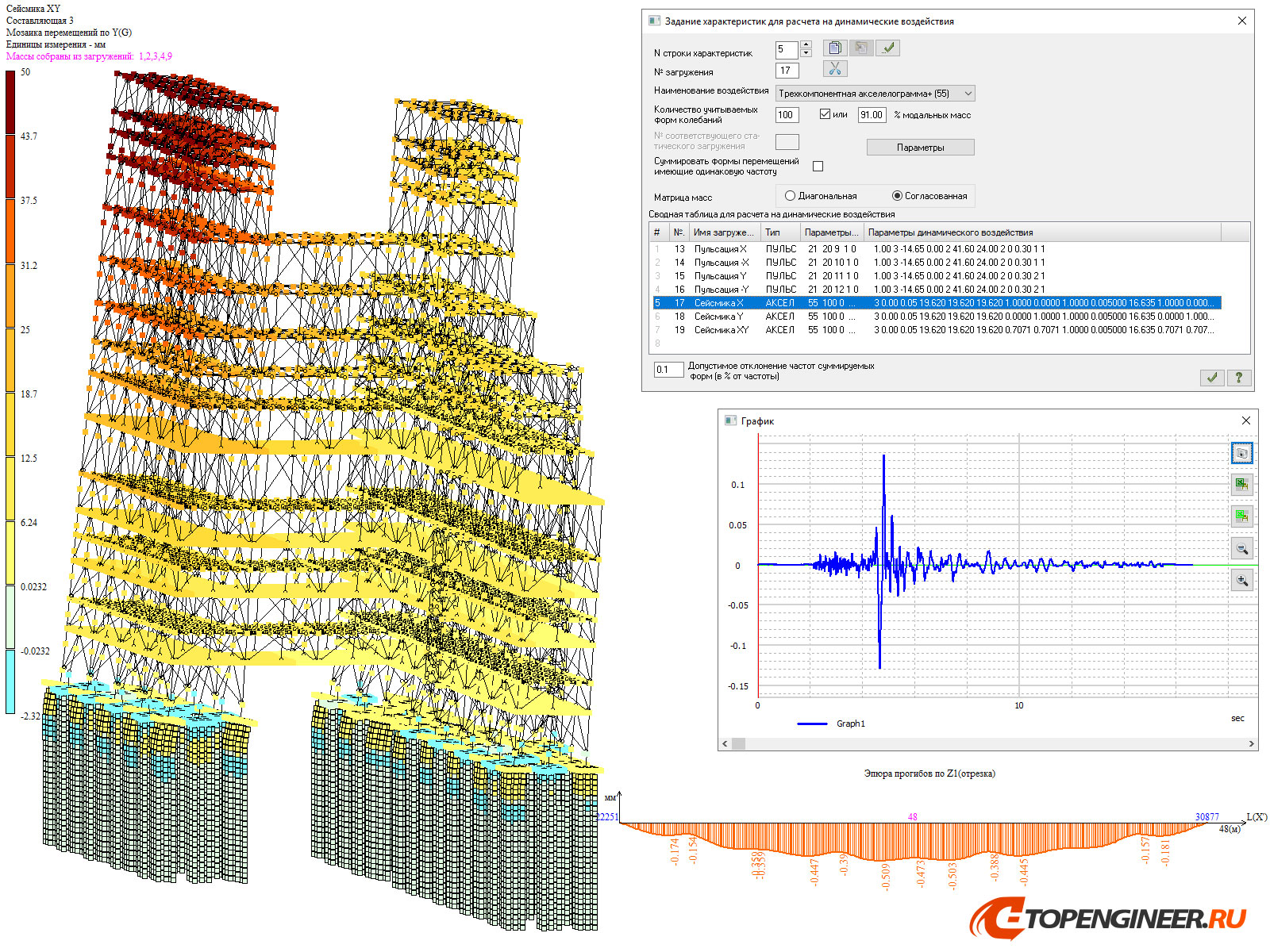Select the Сейсмика Y row numbered 18
This screenshot has height=952, width=1270.
click(x=937, y=317)
